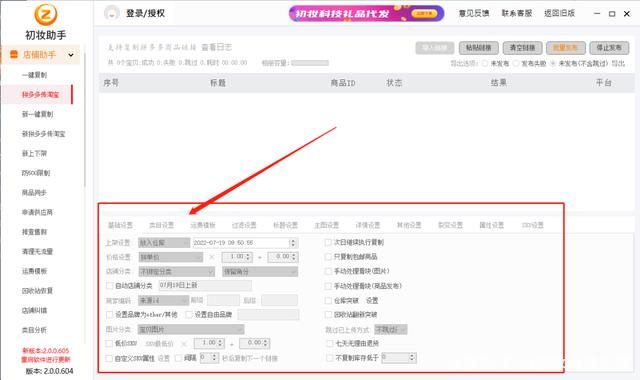Select 防500限制 in the sidebar

coord(36,173)
